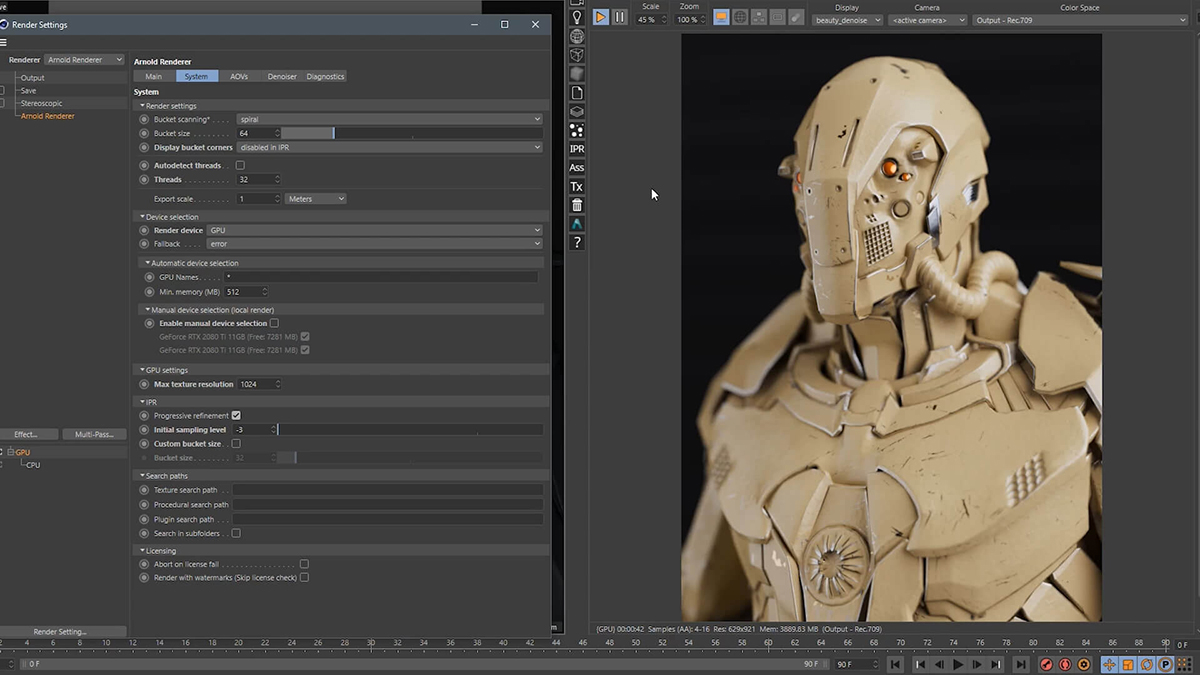1200x675 pixels.
Task: Toggle the Stereoscopic checkbox in settings list
Action: pos(2,103)
